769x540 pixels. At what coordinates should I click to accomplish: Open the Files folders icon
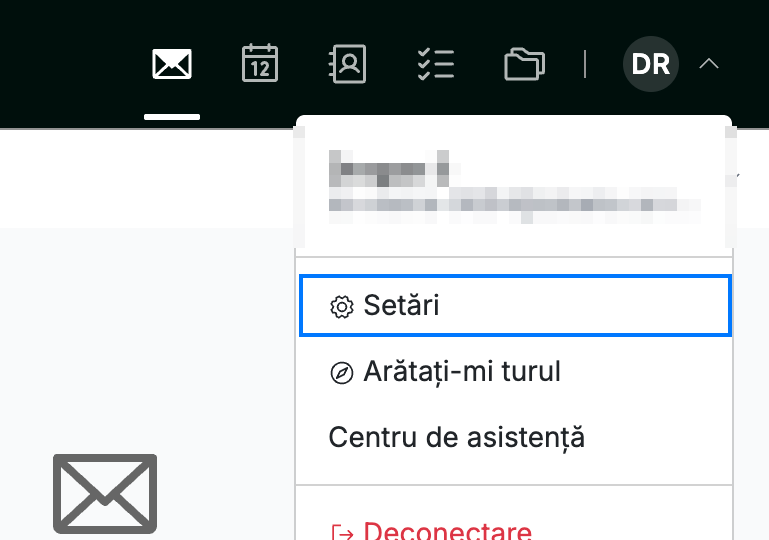click(x=524, y=64)
